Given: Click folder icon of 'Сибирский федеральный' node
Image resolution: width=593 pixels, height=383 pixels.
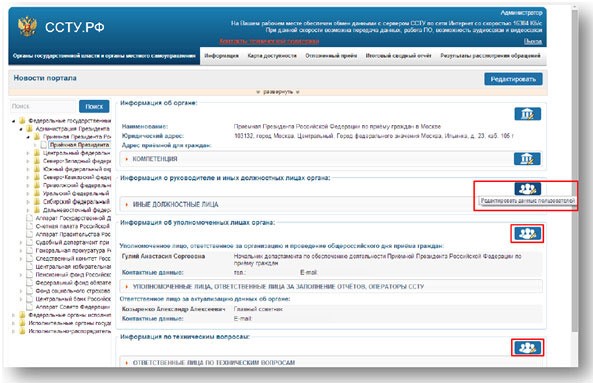Looking at the screenshot, I should point(37,202).
